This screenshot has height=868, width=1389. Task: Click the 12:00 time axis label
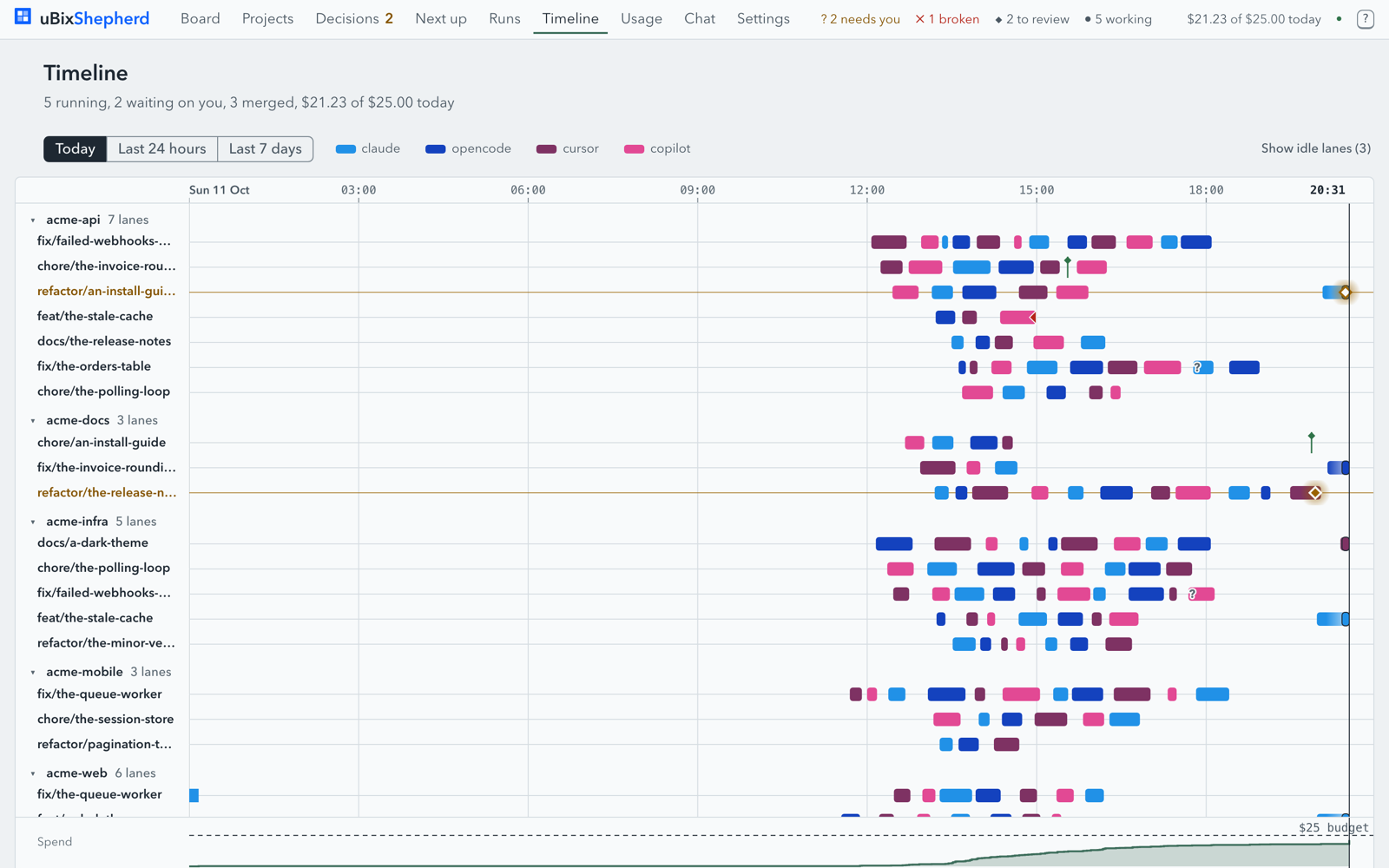click(867, 190)
